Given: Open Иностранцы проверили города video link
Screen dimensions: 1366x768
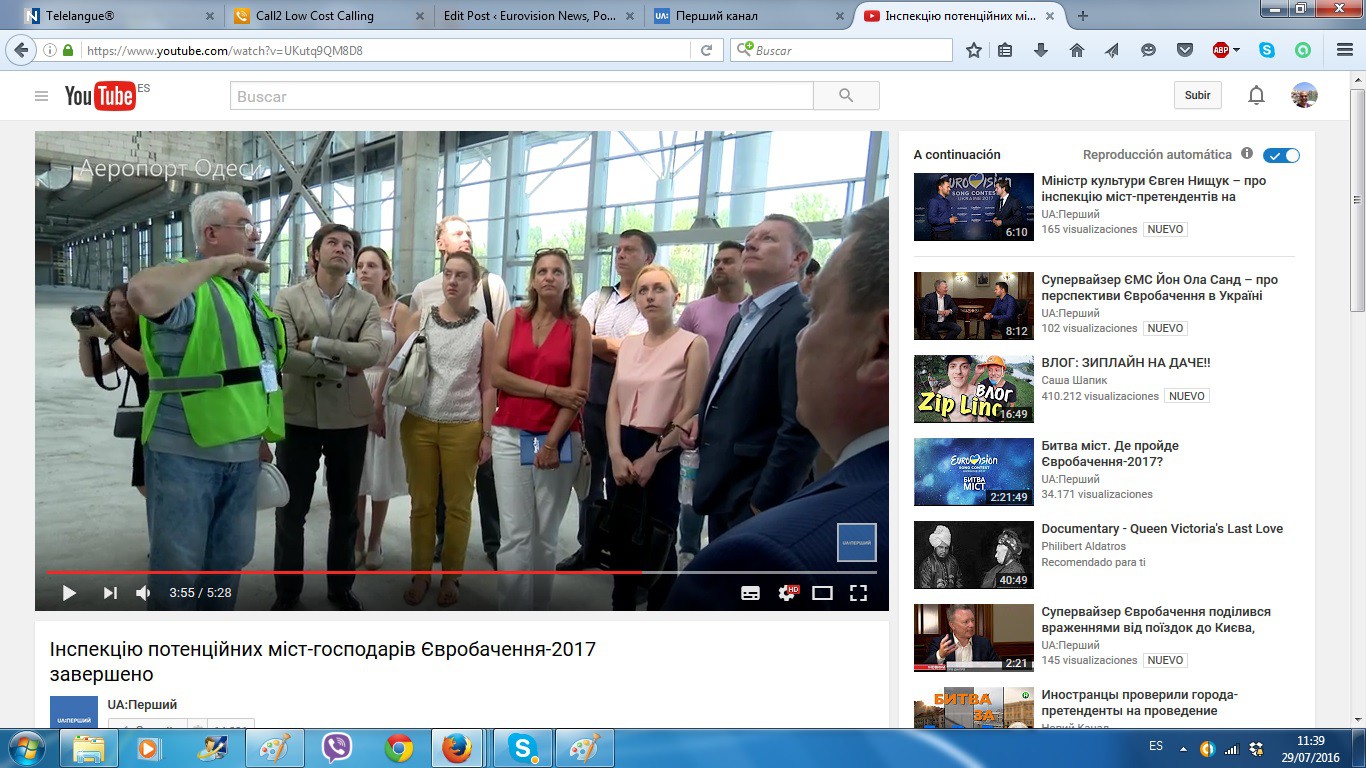Looking at the screenshot, I should (1140, 703).
